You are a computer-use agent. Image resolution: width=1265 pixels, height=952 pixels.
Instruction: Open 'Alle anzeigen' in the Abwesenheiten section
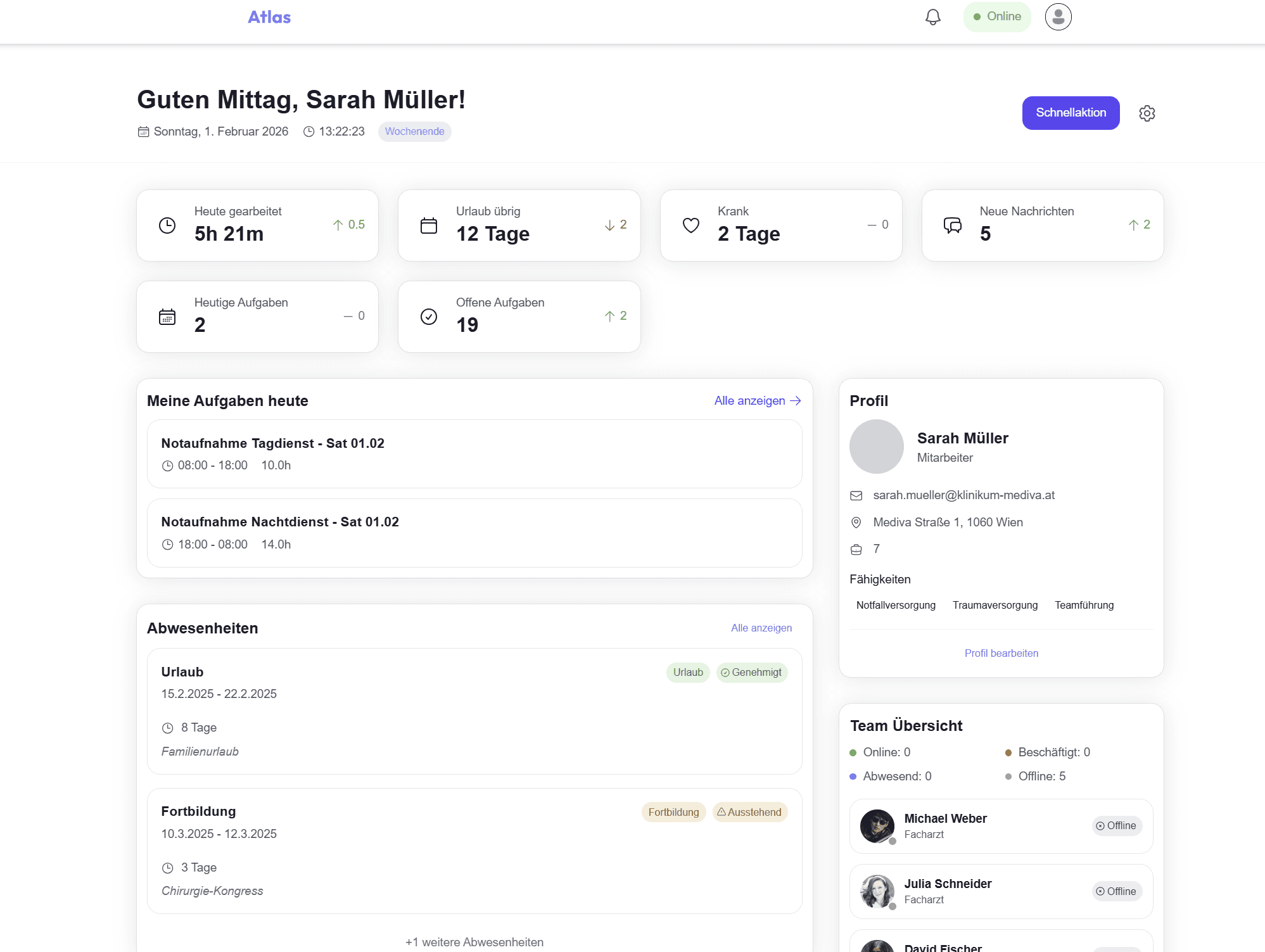[x=761, y=628]
